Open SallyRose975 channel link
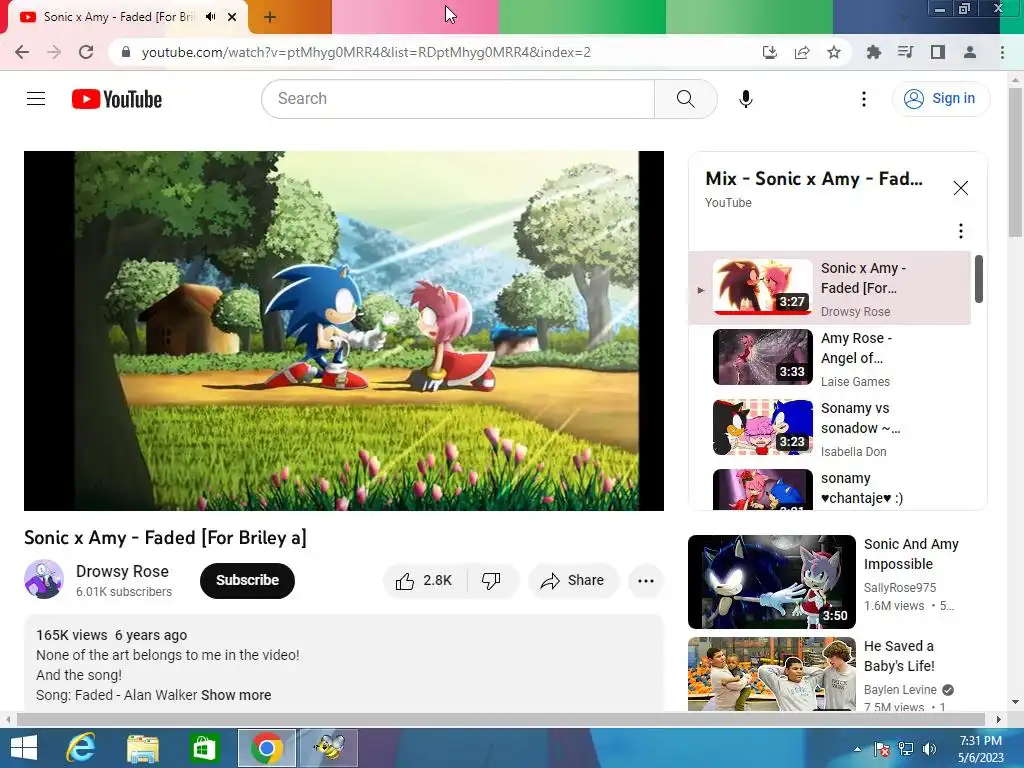 [899, 588]
